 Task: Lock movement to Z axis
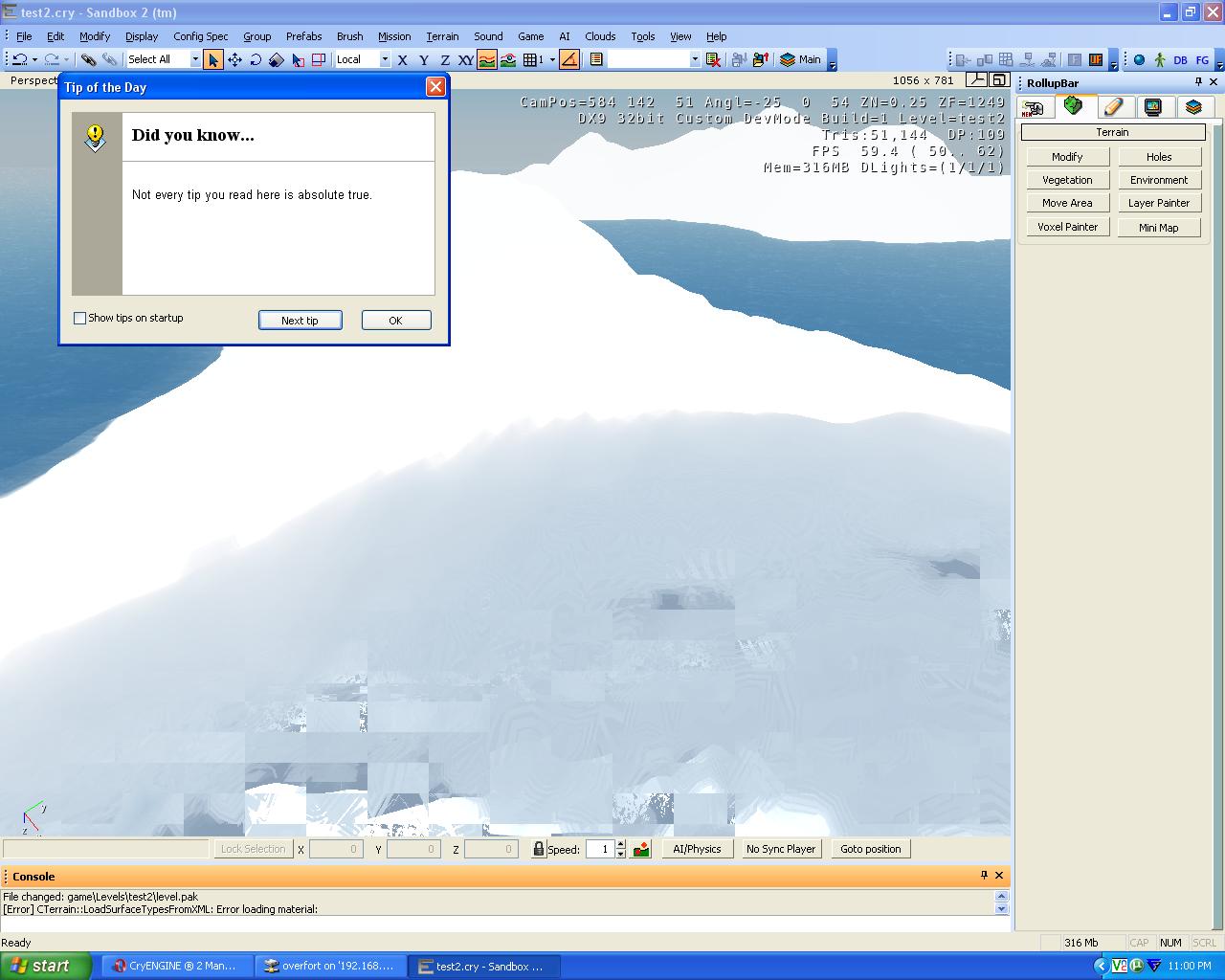444,59
